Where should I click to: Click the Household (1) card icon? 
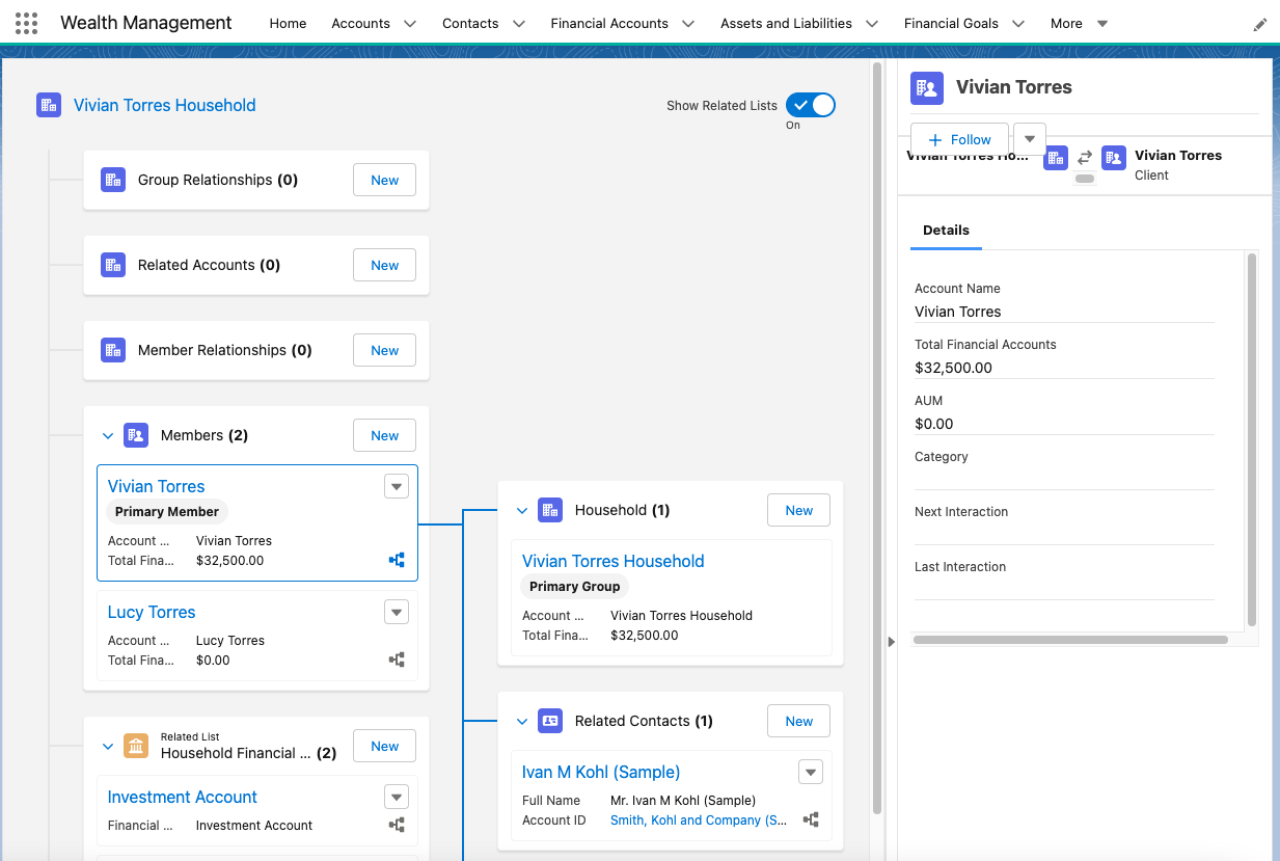(x=550, y=510)
